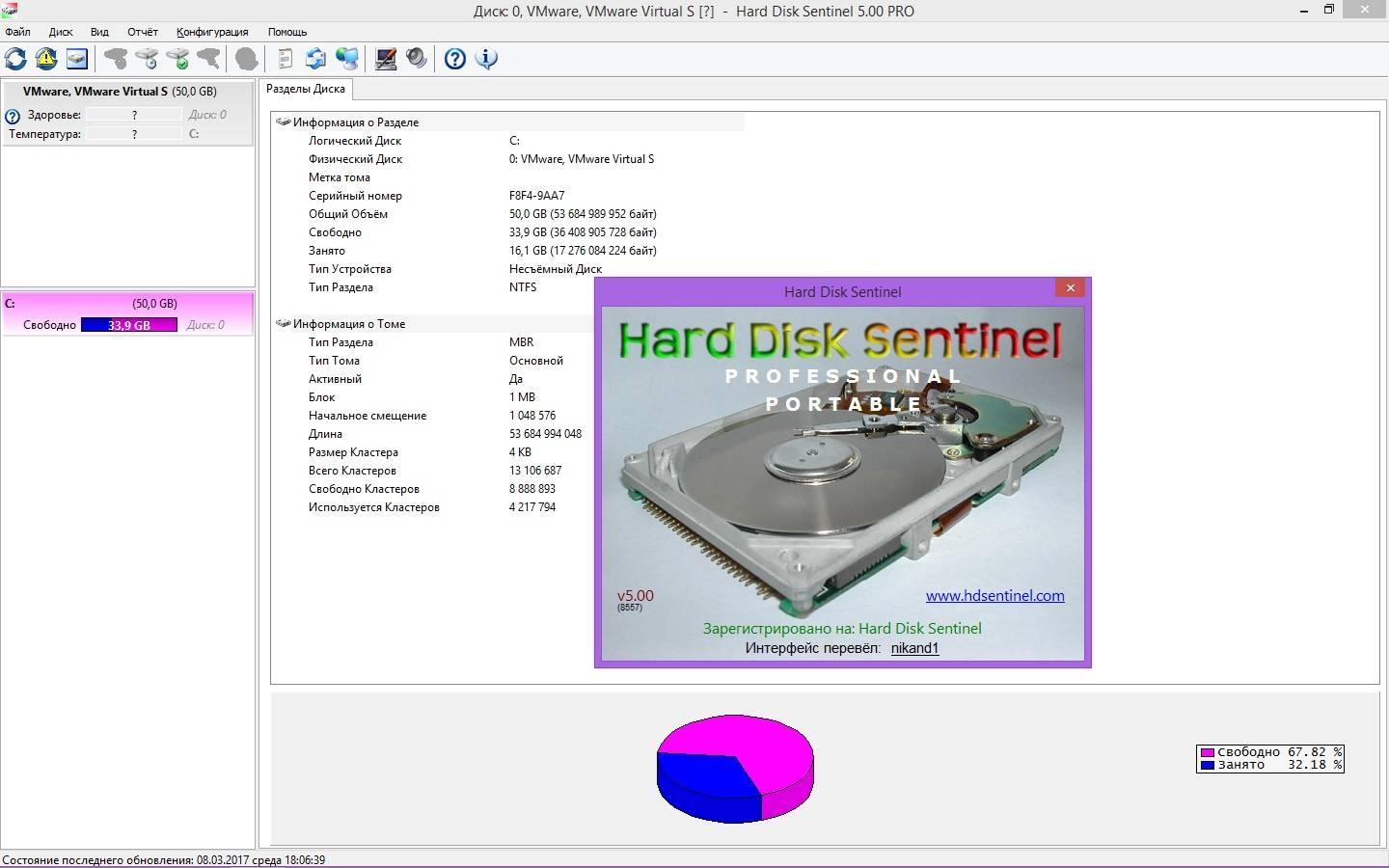Click the status bar last update text
Image resolution: width=1389 pixels, height=868 pixels.
coord(164,860)
